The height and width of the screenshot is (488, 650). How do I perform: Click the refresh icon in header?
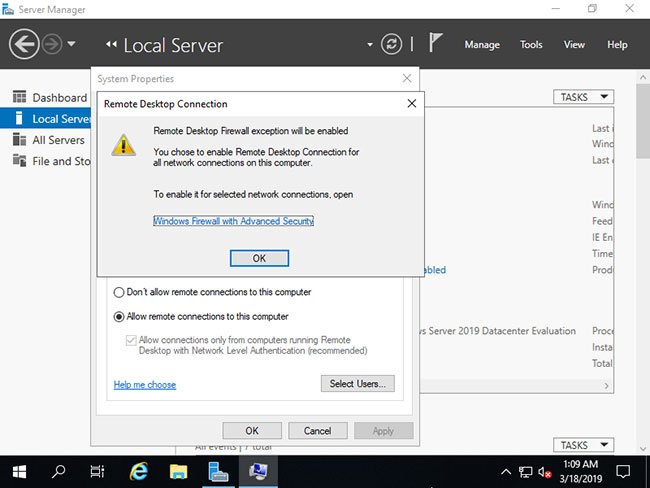point(391,44)
